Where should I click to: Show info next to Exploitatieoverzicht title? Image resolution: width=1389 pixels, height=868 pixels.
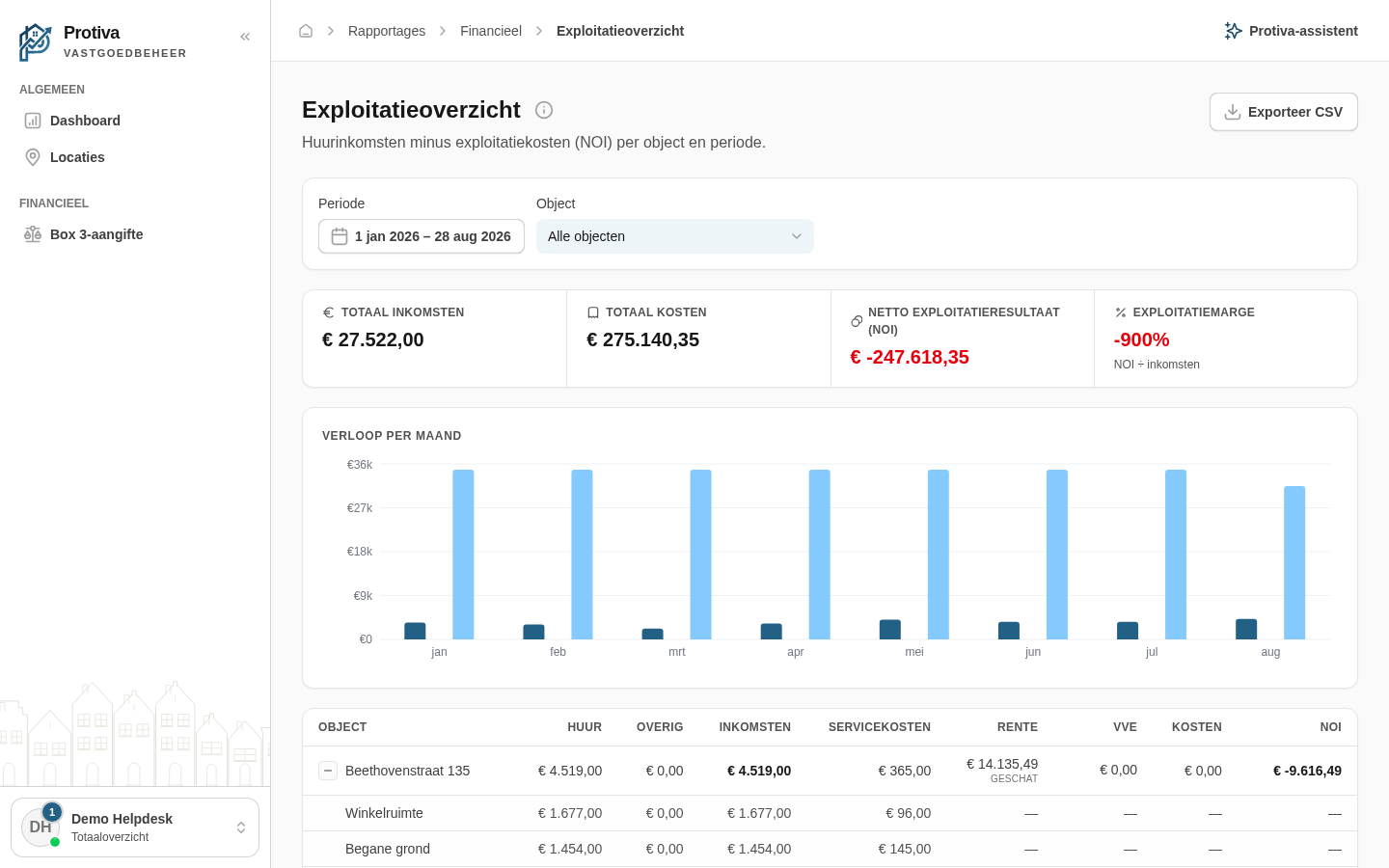(544, 110)
